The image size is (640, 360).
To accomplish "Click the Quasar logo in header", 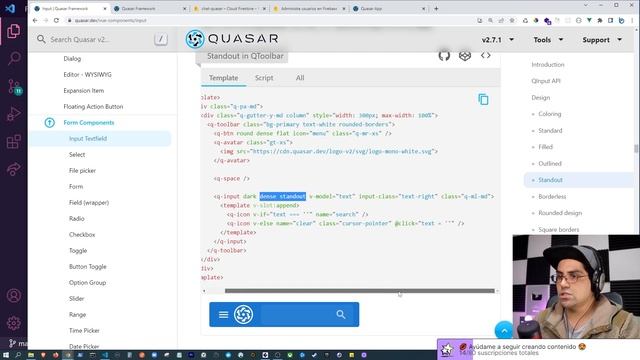I will pos(232,39).
